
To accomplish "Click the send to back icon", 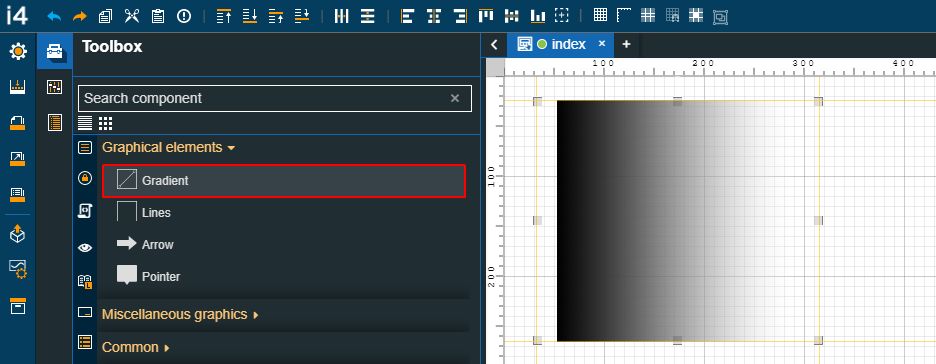I will (x=250, y=16).
